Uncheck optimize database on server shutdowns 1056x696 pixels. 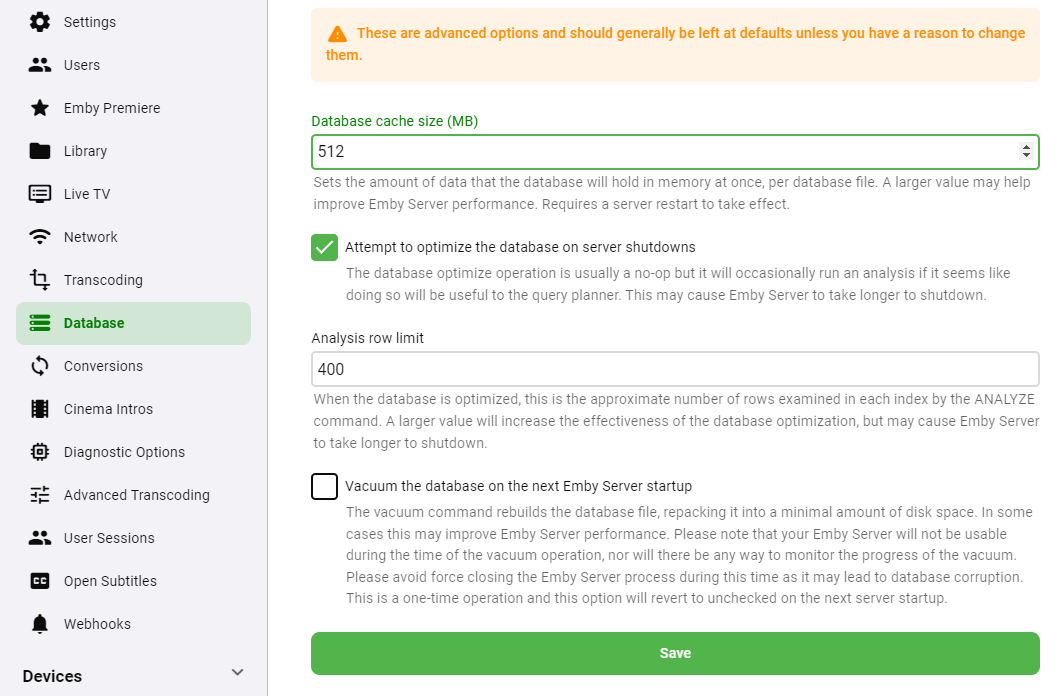[324, 247]
